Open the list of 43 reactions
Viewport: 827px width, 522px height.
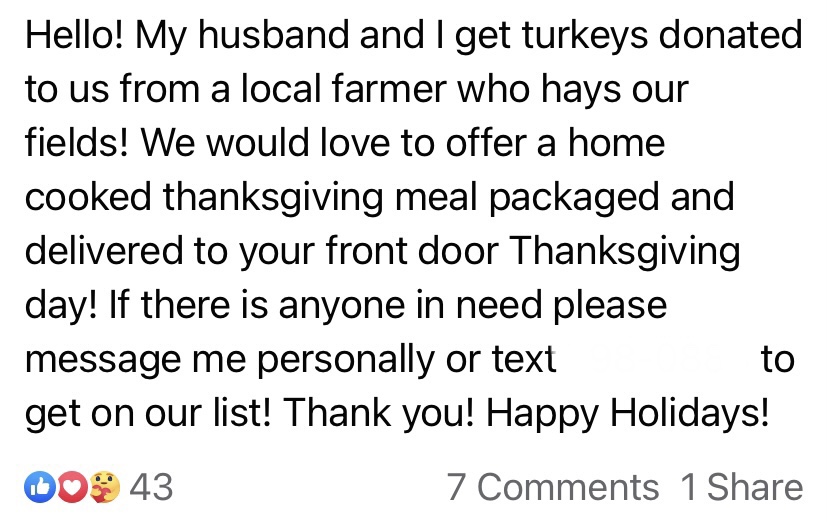coord(151,488)
